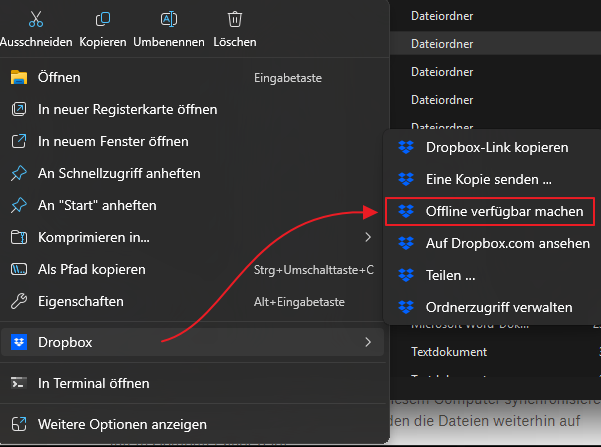The image size is (601, 447).
Task: Select In neuem Fenster öffnen
Action: pyautogui.click(x=113, y=141)
